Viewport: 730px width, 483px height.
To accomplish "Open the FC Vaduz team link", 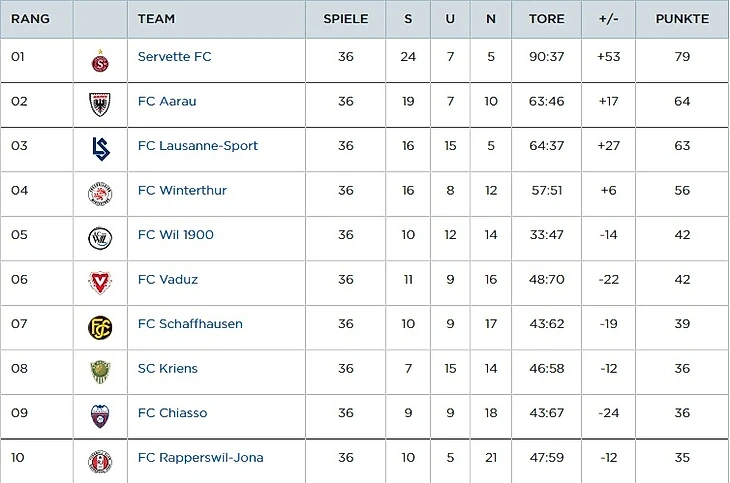I will [167, 280].
